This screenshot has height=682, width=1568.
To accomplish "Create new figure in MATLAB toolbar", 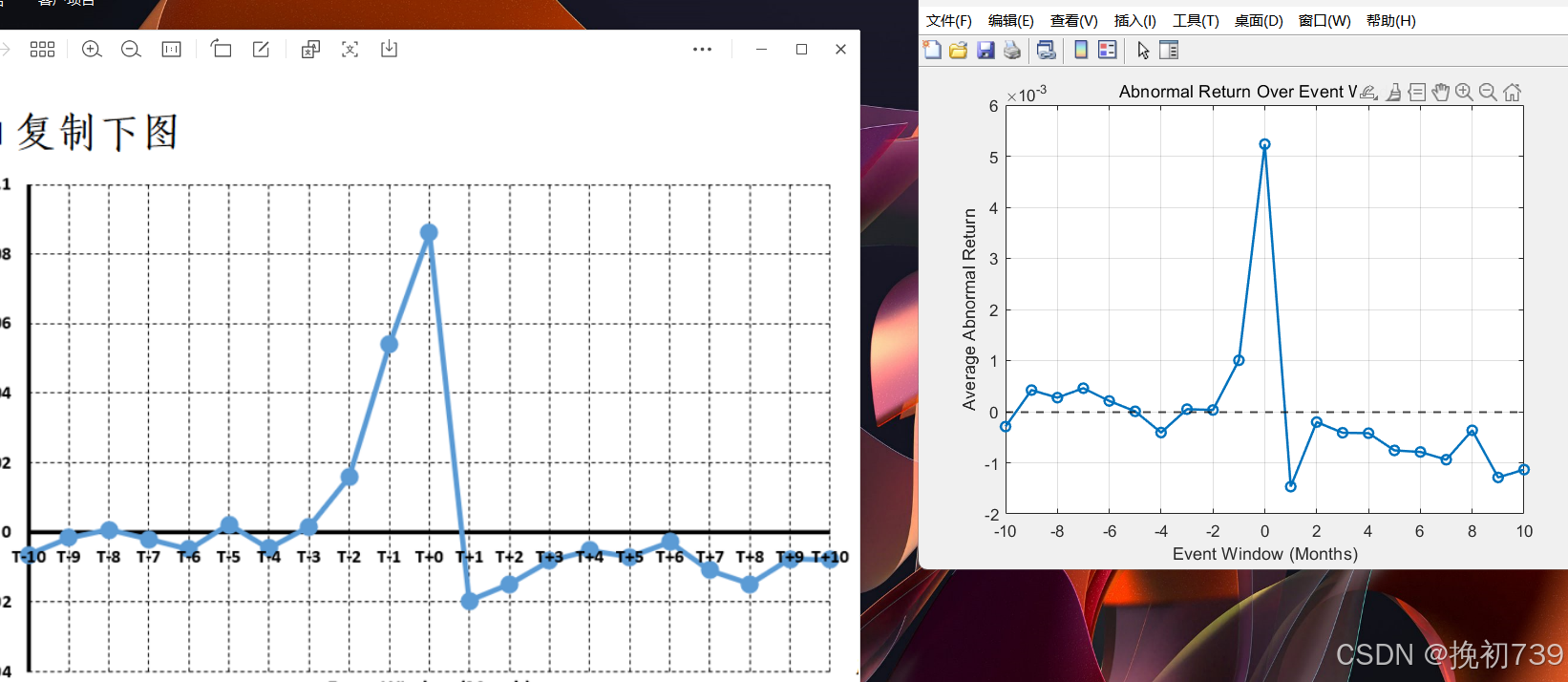I will [x=932, y=50].
